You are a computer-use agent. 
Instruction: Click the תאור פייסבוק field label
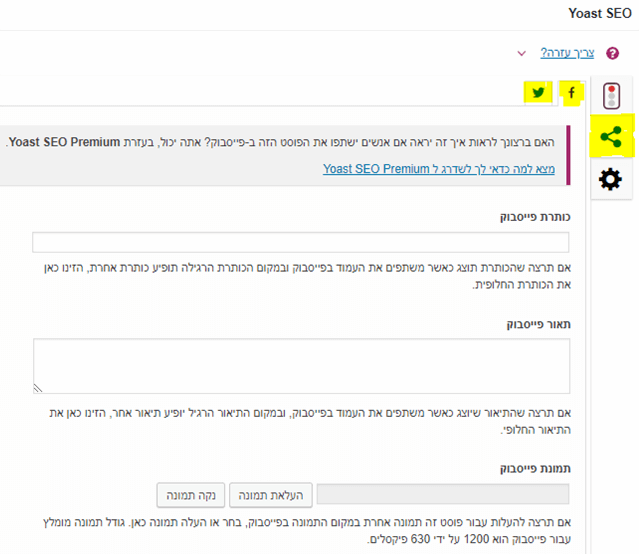point(538,324)
